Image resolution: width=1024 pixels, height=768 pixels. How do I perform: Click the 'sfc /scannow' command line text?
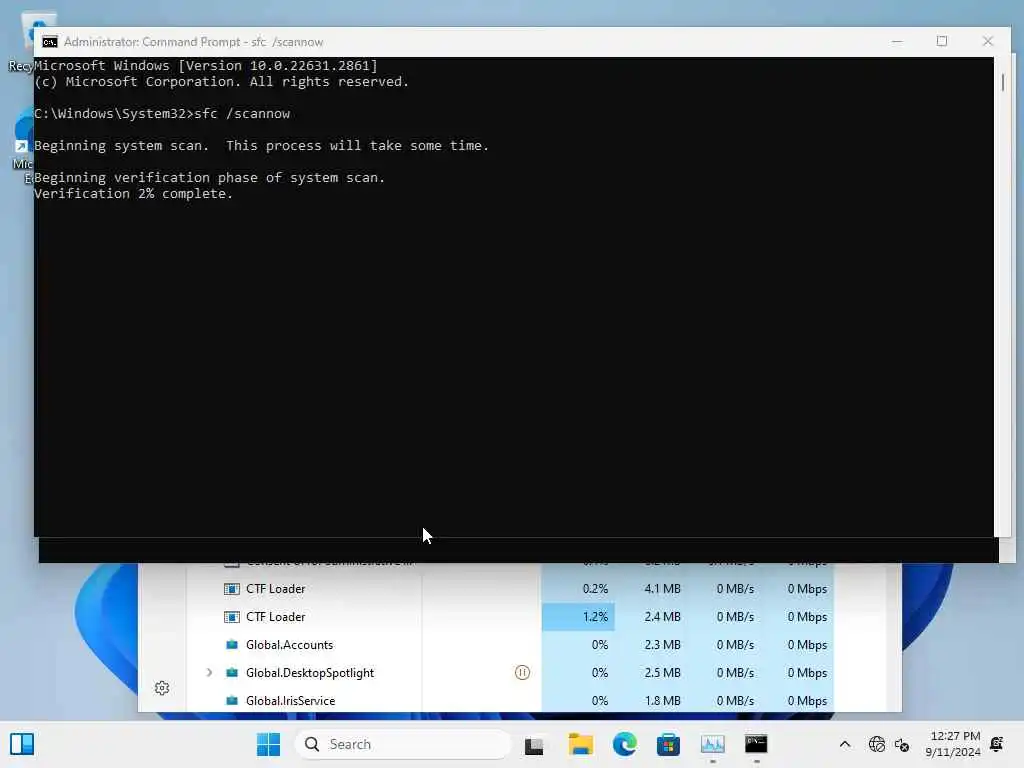click(242, 114)
